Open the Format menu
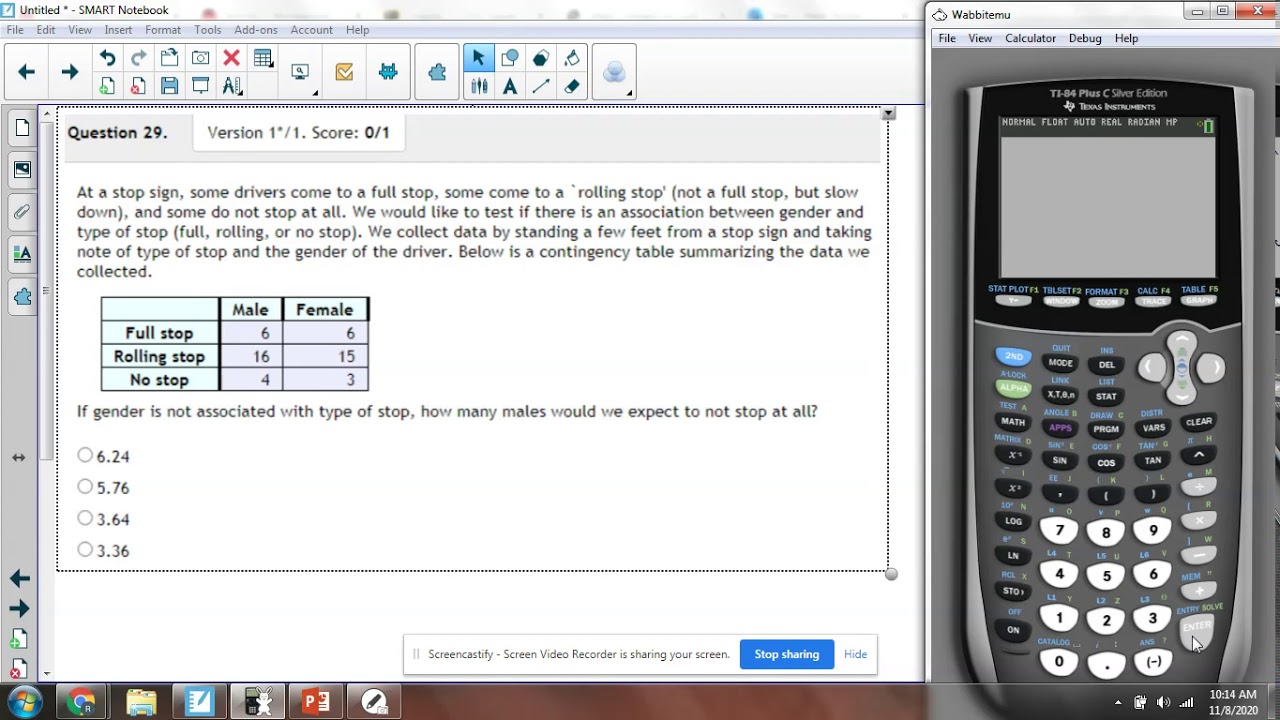Image resolution: width=1280 pixels, height=720 pixels. pos(163,30)
